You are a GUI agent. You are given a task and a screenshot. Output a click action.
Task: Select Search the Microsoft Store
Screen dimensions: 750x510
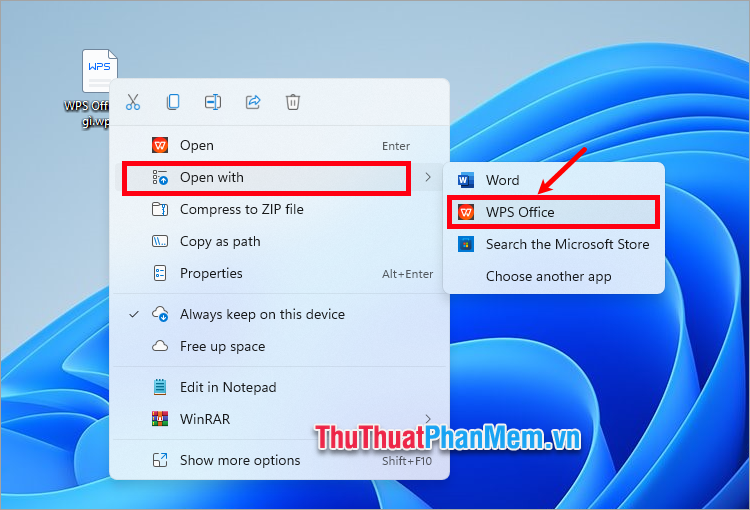[x=554, y=244]
